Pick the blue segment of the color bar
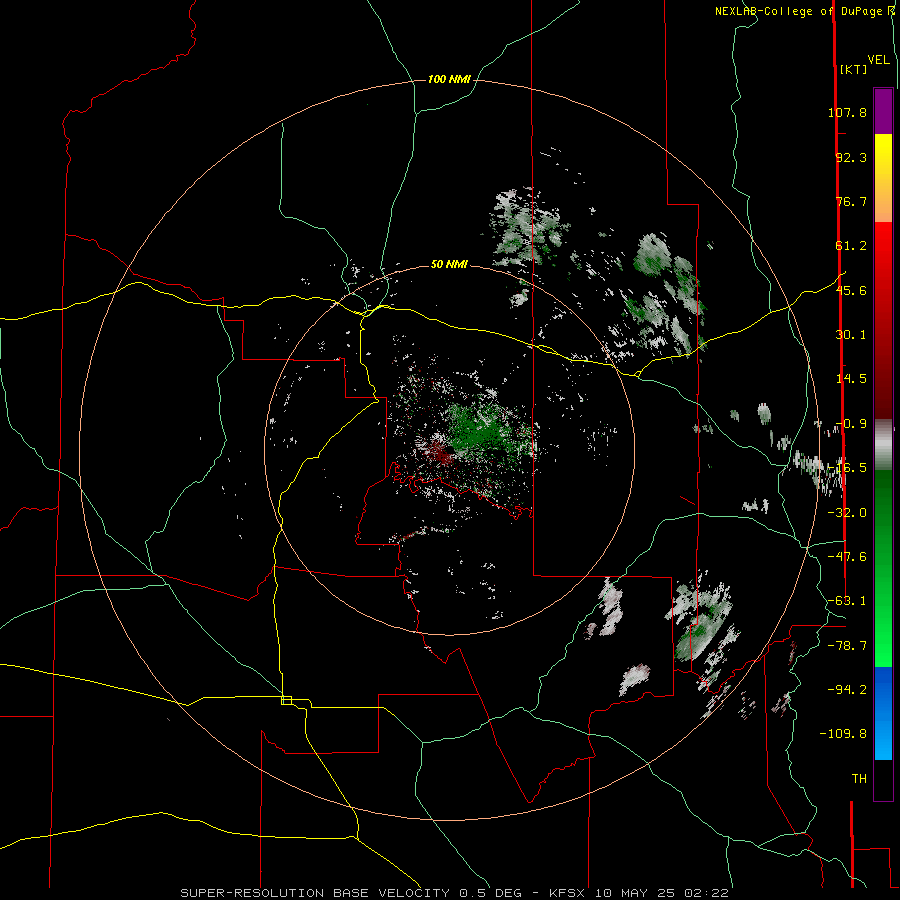This screenshot has width=900, height=900. [883, 713]
